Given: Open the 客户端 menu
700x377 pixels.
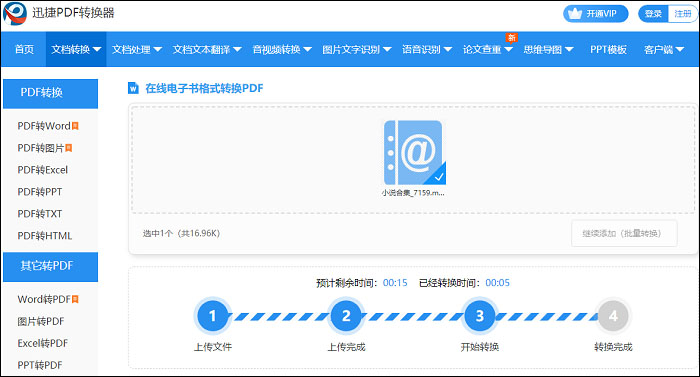Looking at the screenshot, I should click(664, 49).
